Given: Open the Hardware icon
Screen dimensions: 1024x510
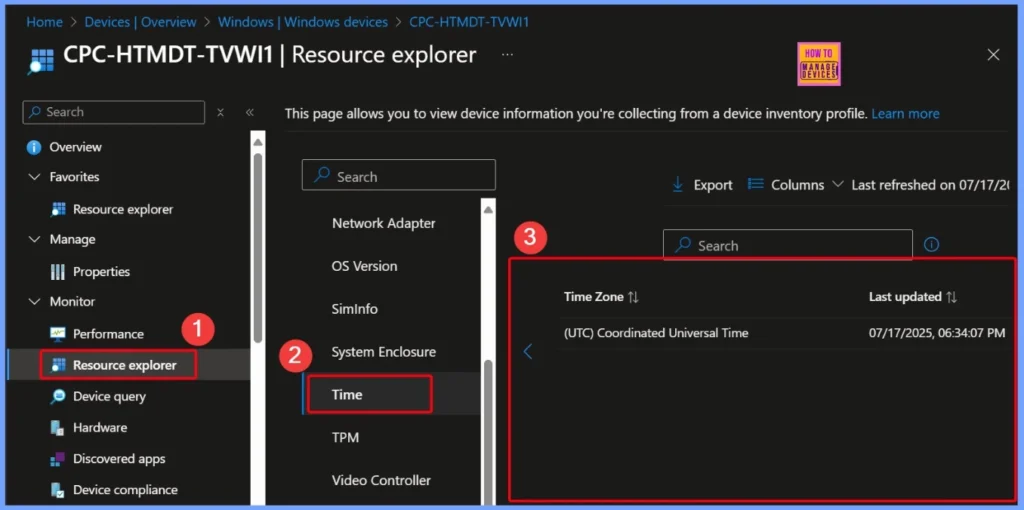Looking at the screenshot, I should click(58, 428).
